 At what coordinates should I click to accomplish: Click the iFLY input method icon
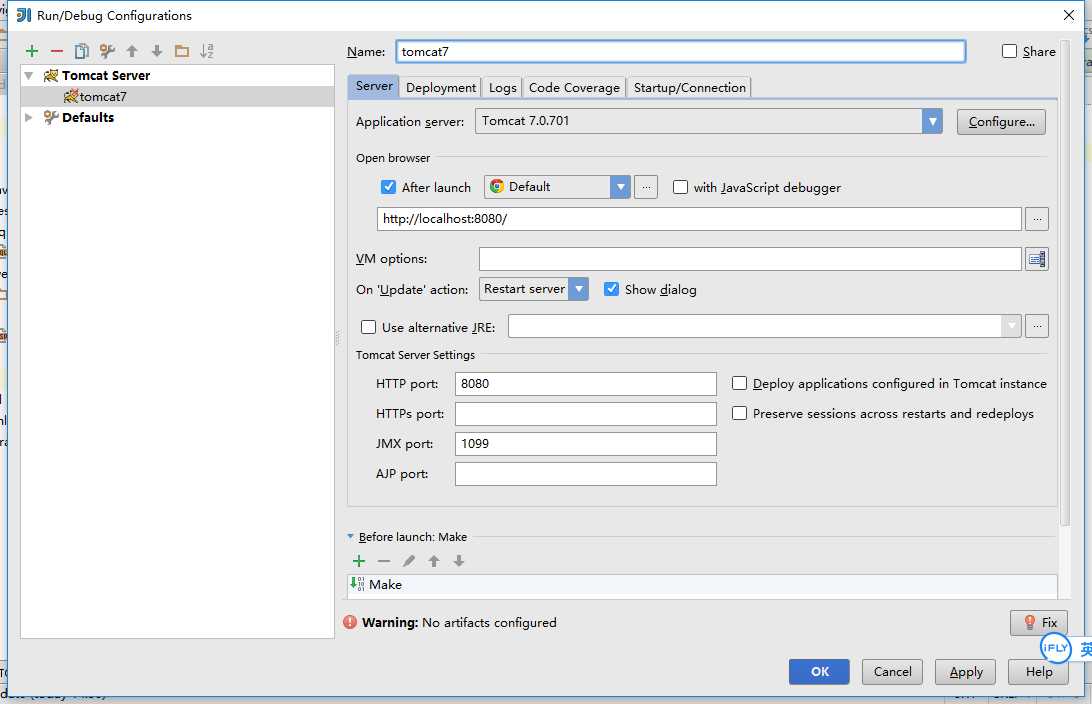[x=1055, y=648]
